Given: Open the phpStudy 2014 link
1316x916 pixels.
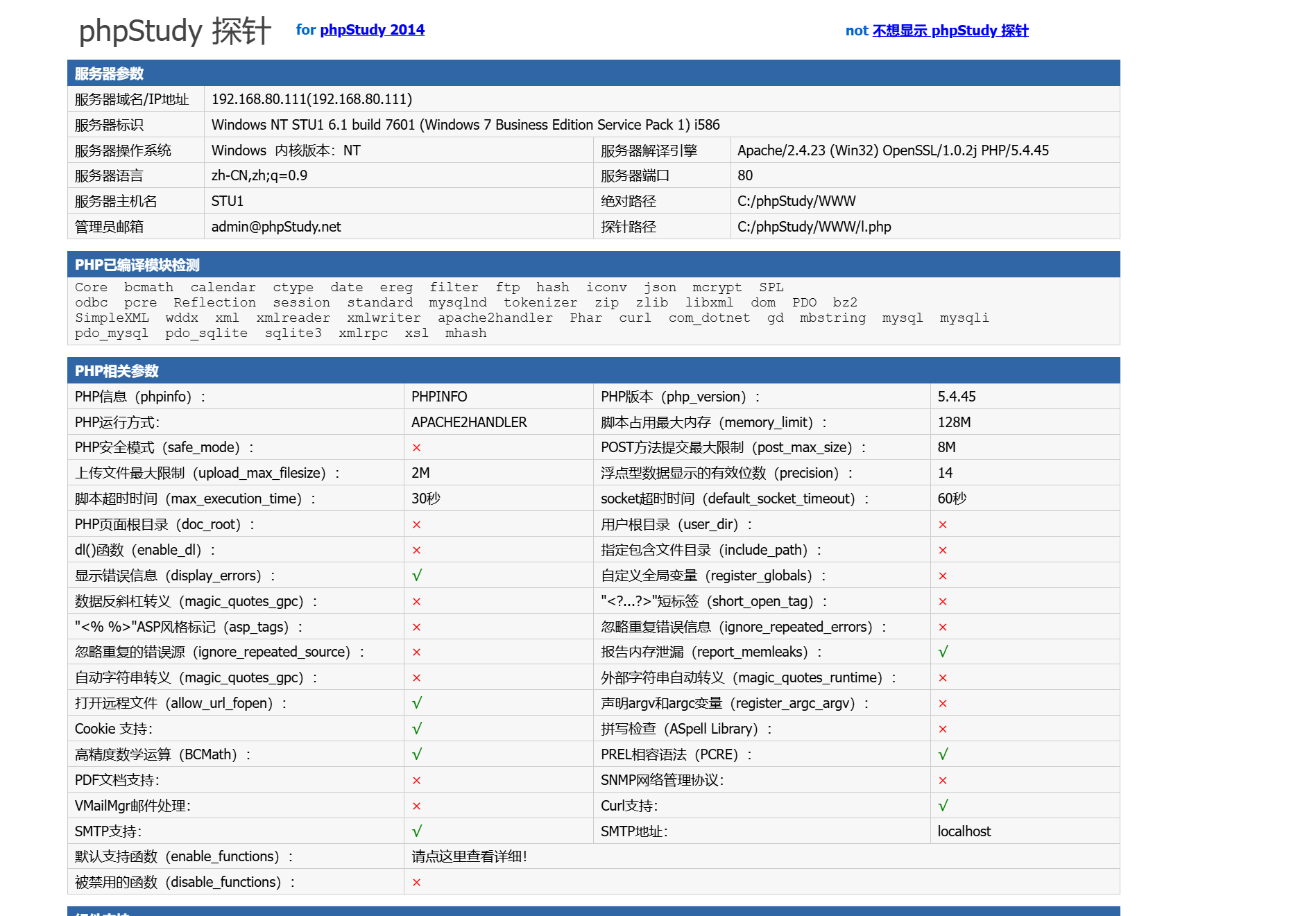Looking at the screenshot, I should [x=372, y=30].
